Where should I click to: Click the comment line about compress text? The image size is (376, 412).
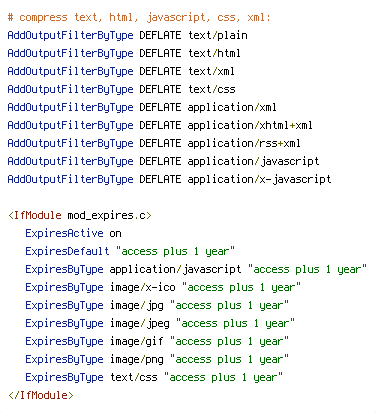point(139,17)
